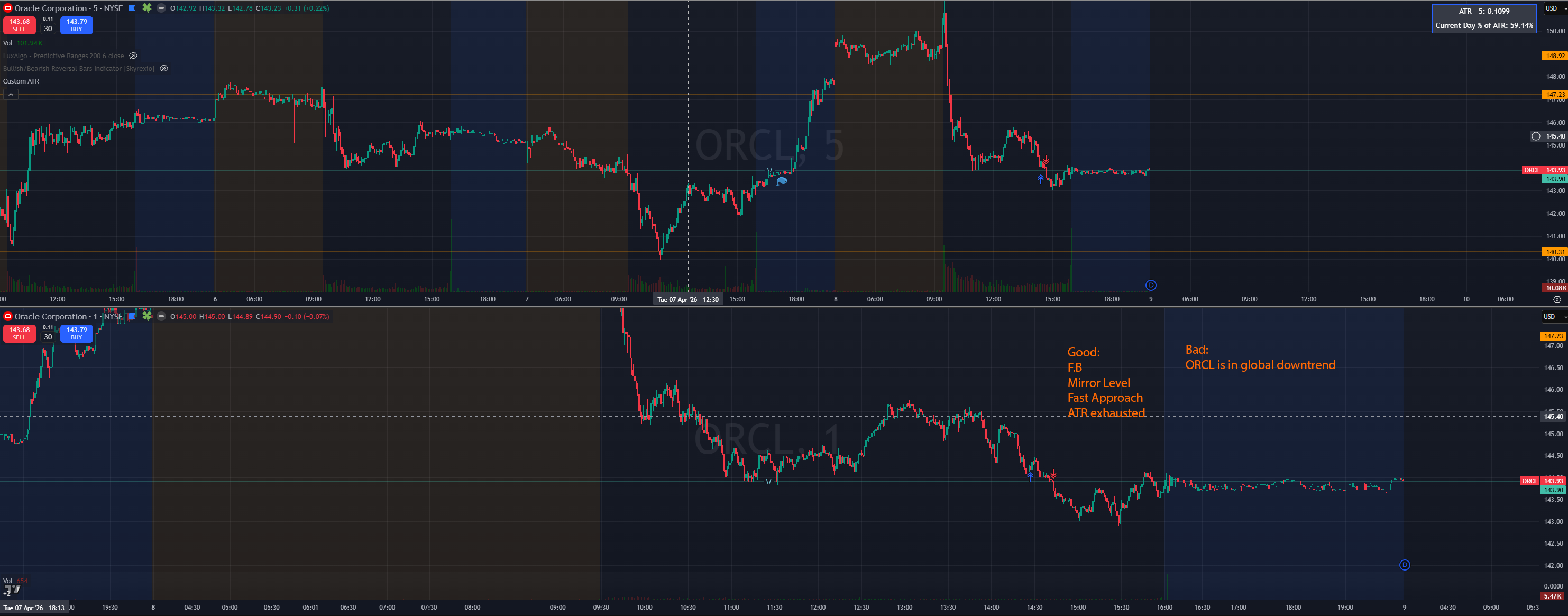This screenshot has height=616, width=1568.
Task: Collapse the indicator legend with the chevron
Action: pyautogui.click(x=11, y=94)
